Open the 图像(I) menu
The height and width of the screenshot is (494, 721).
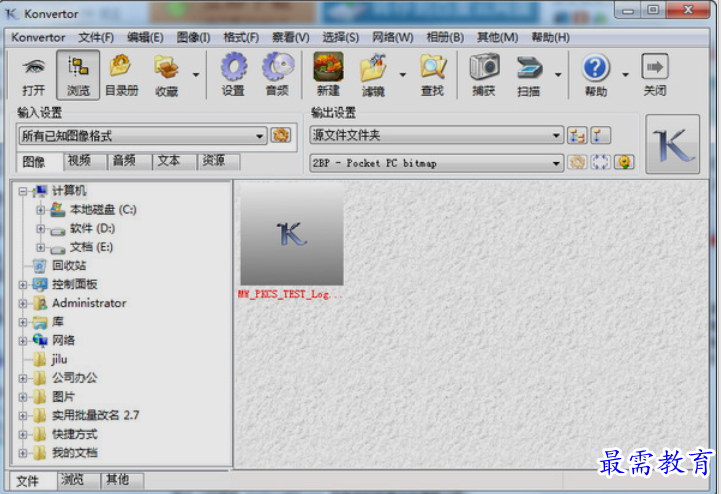(194, 37)
